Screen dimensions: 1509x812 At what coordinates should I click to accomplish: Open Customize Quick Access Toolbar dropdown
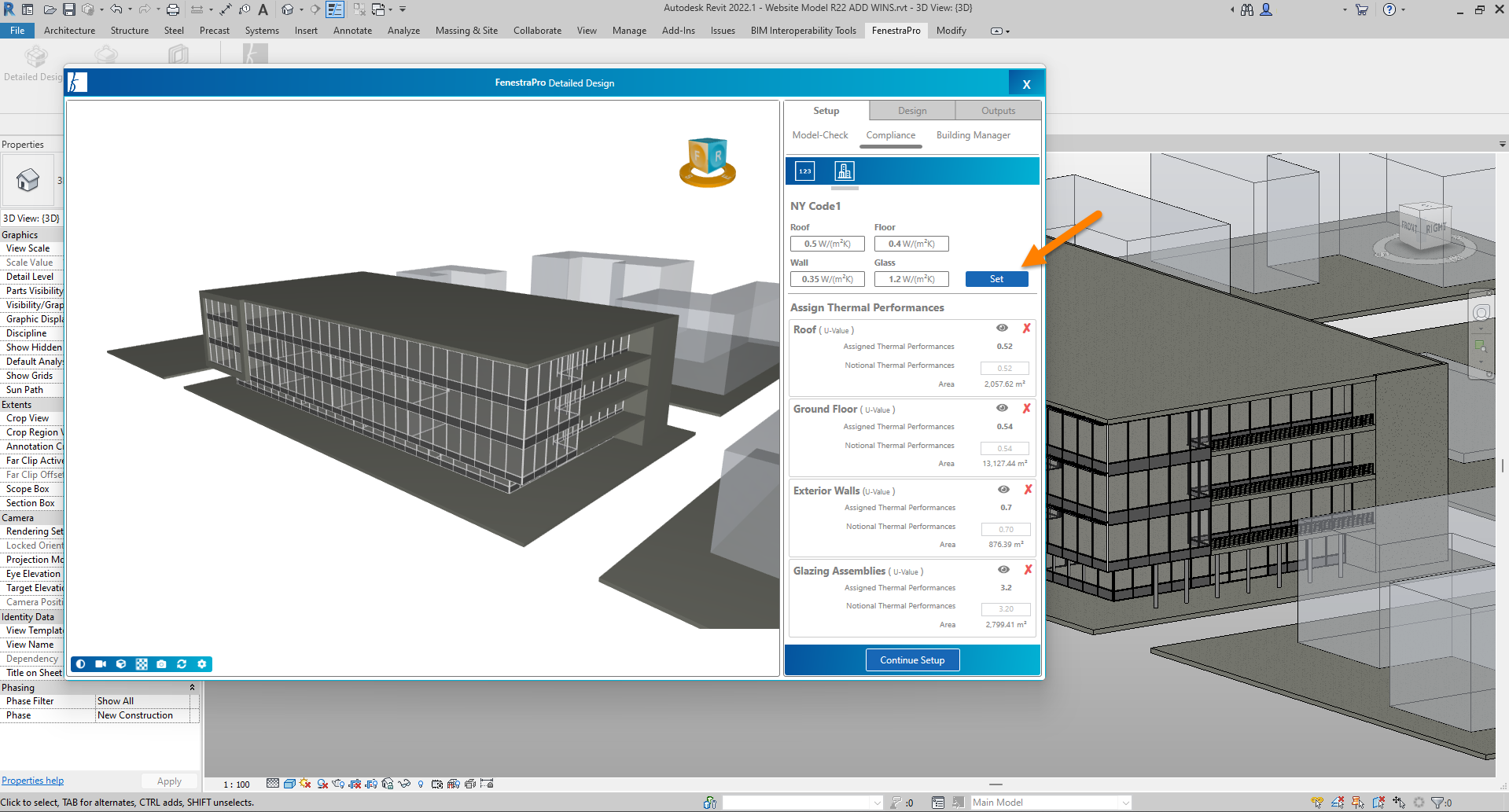click(403, 9)
